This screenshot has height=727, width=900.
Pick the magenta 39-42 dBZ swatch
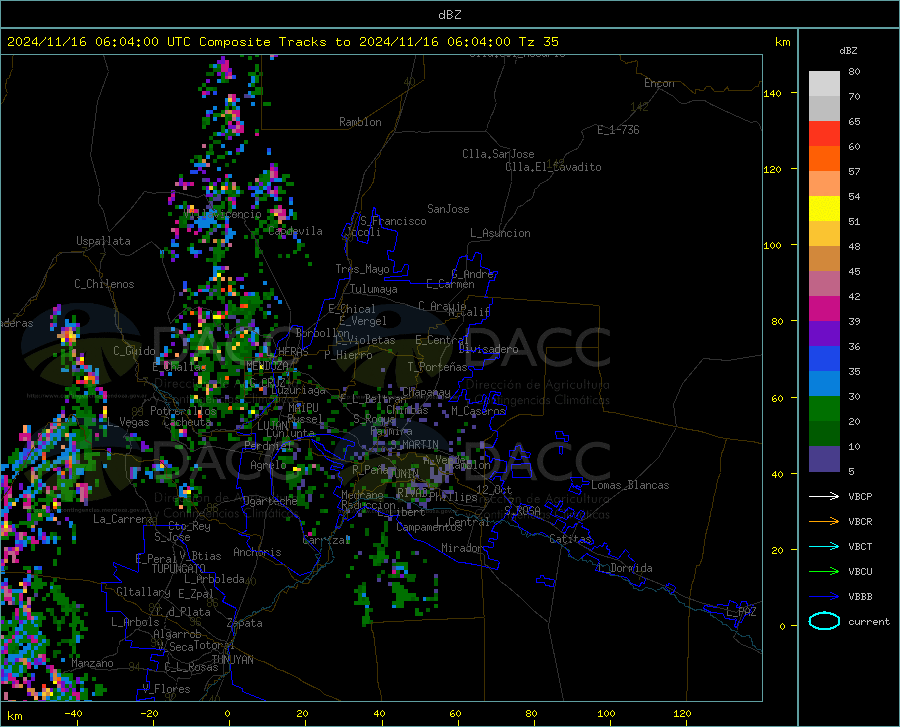click(824, 309)
